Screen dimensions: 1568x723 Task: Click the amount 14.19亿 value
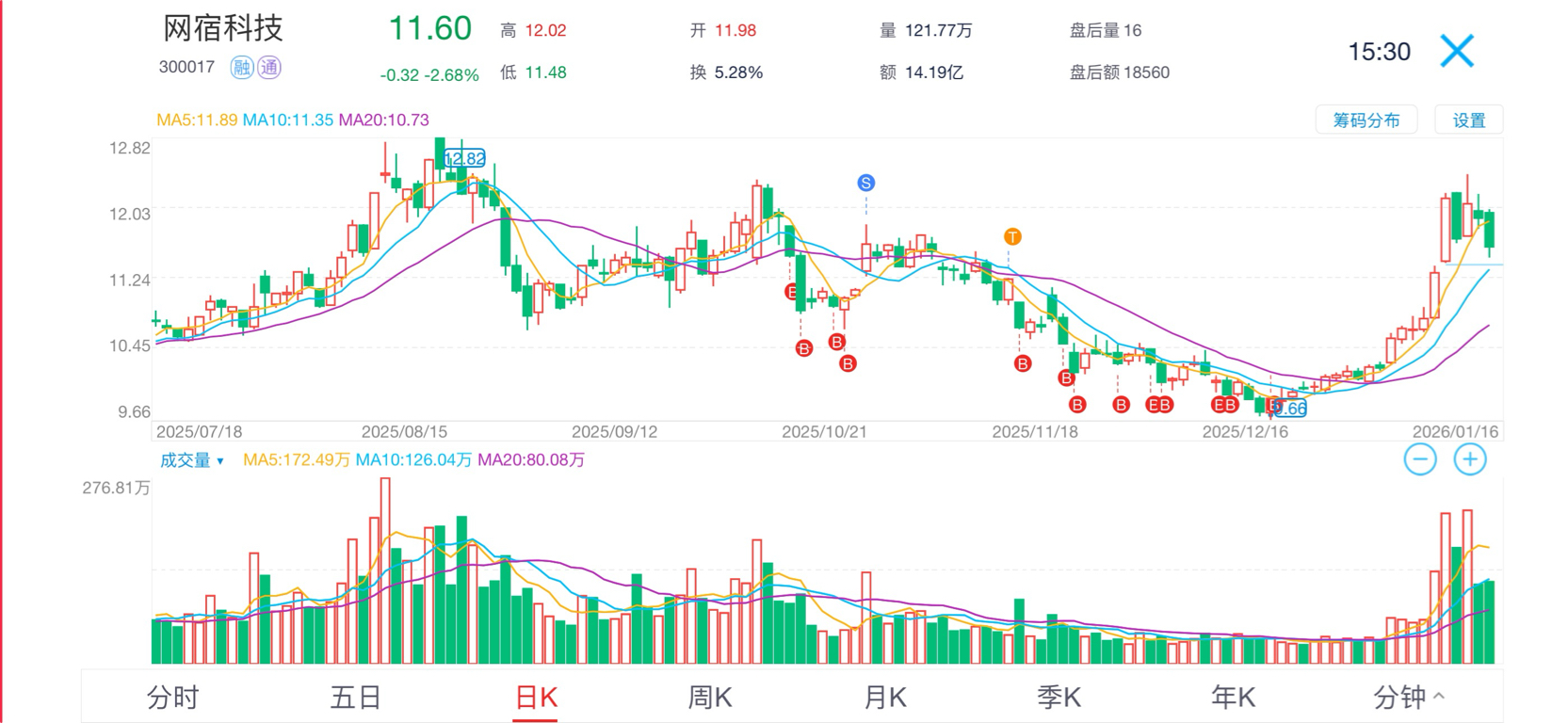[934, 72]
